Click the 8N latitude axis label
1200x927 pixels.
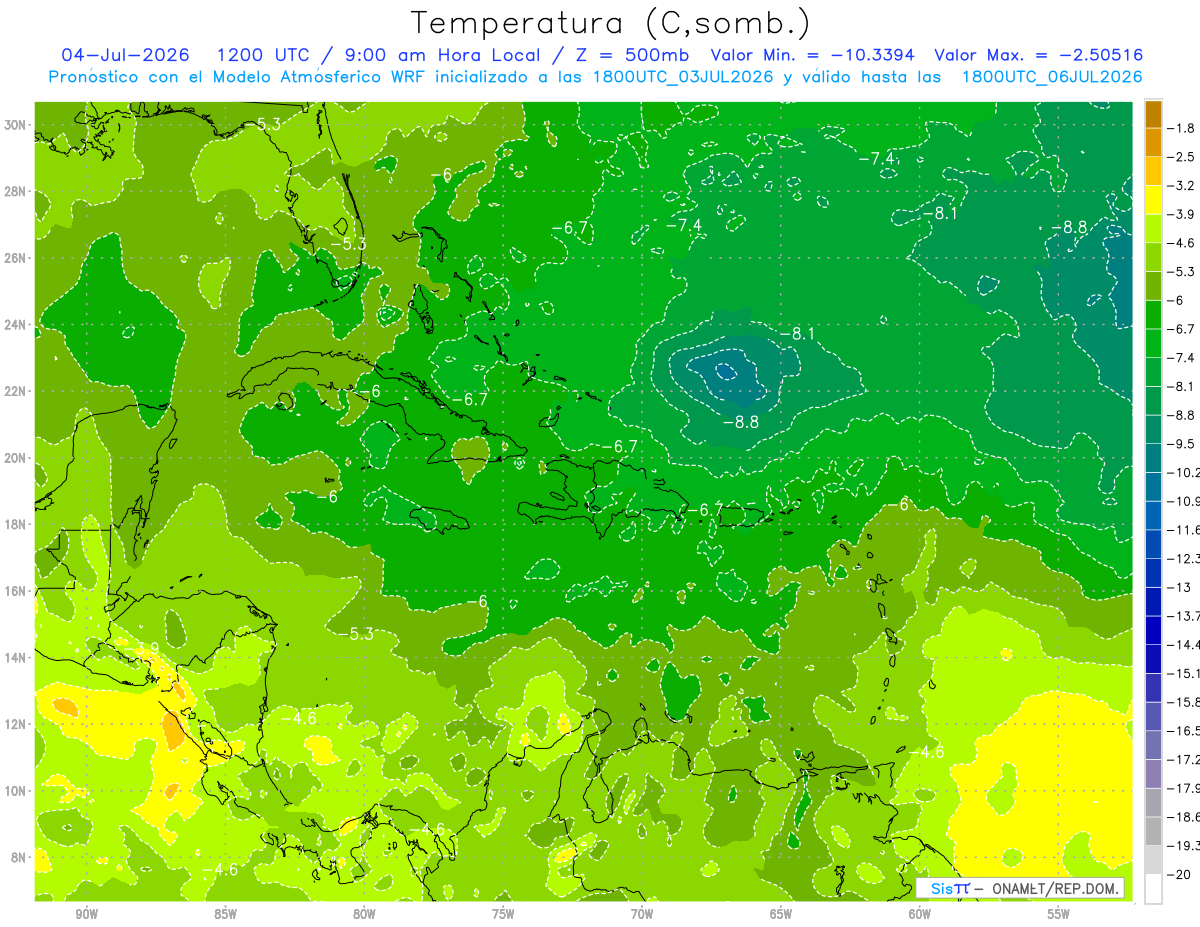[20, 857]
